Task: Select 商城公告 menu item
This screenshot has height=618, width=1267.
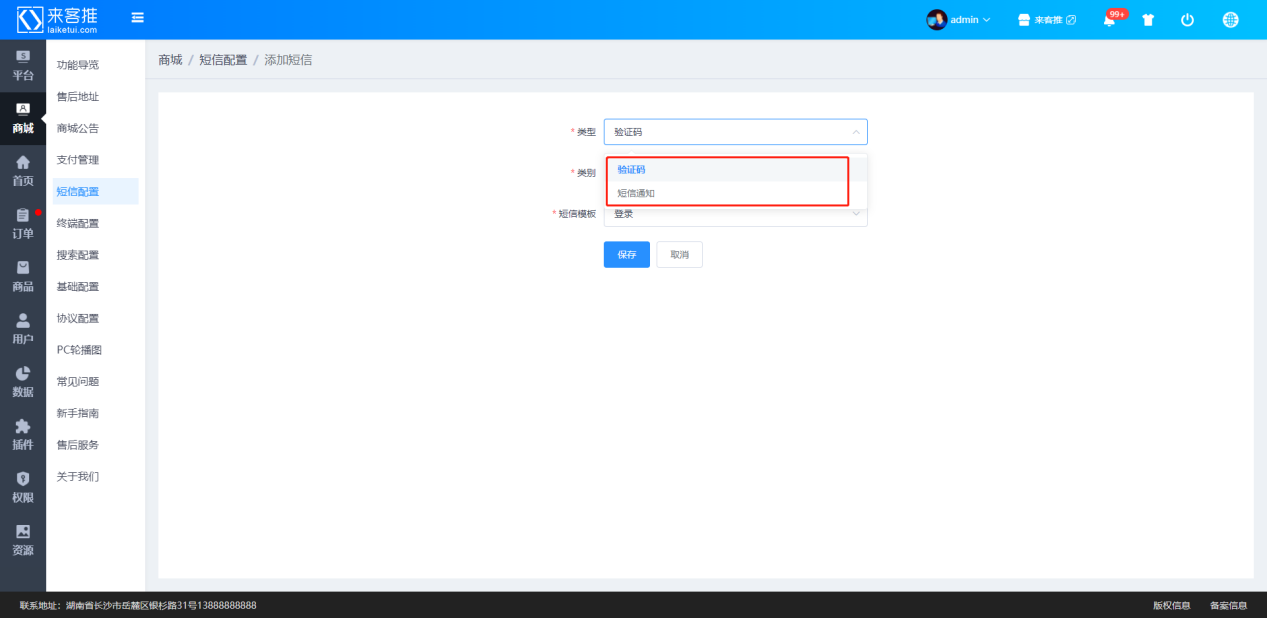Action: [x=78, y=128]
